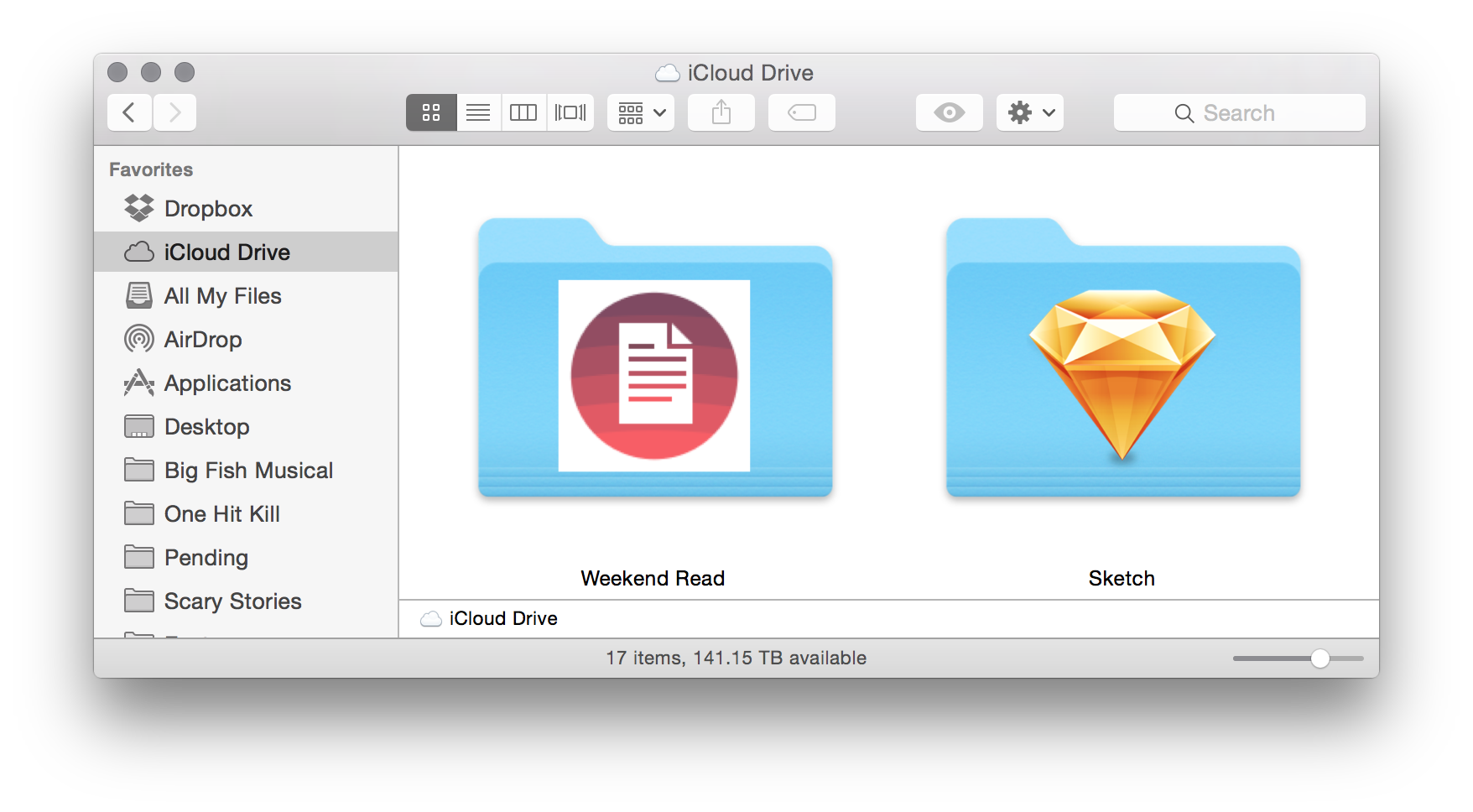The height and width of the screenshot is (812, 1473).
Task: Open the Action gear menu
Action: (1030, 112)
